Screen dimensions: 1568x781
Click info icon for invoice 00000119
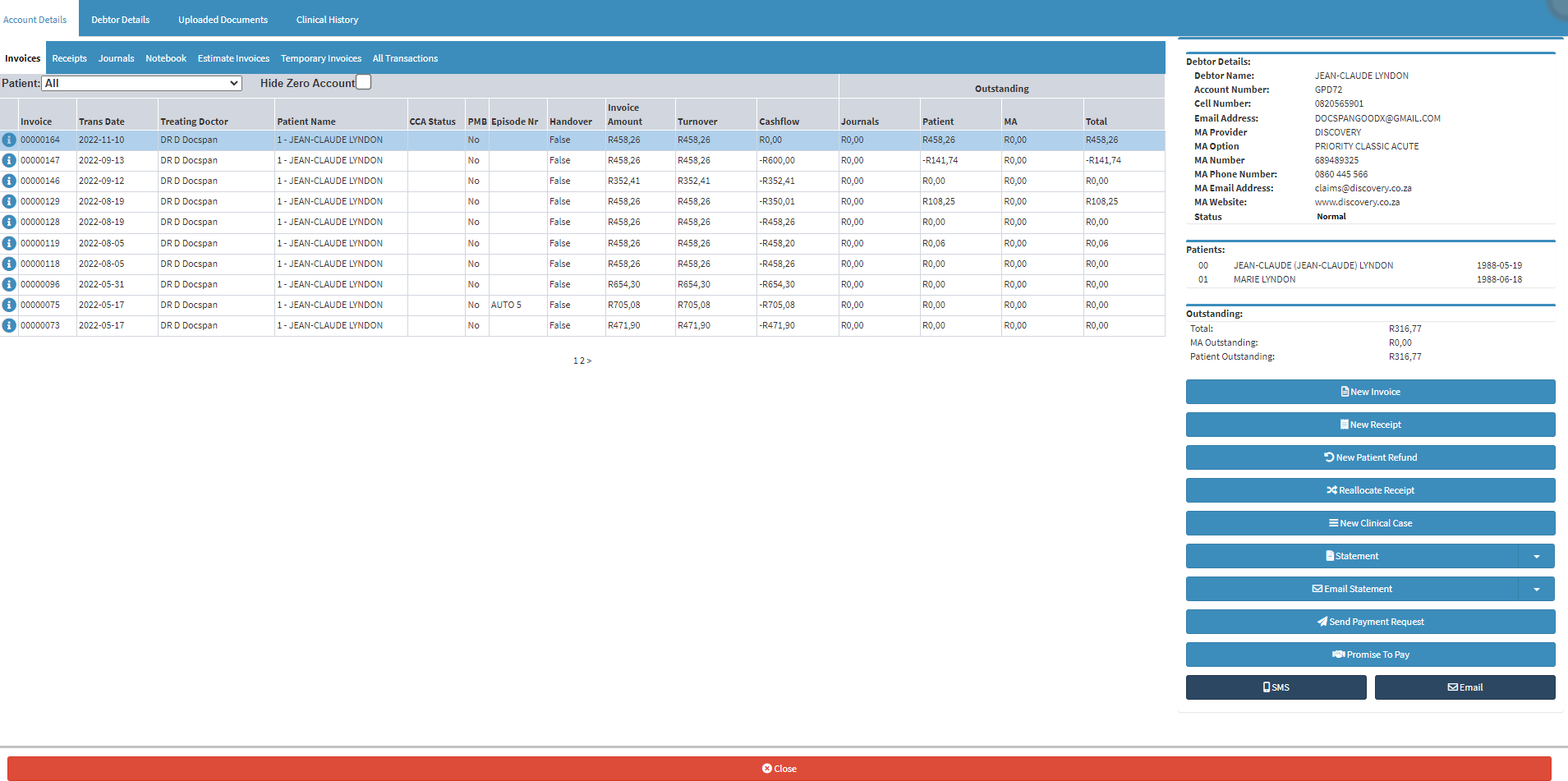(x=9, y=244)
